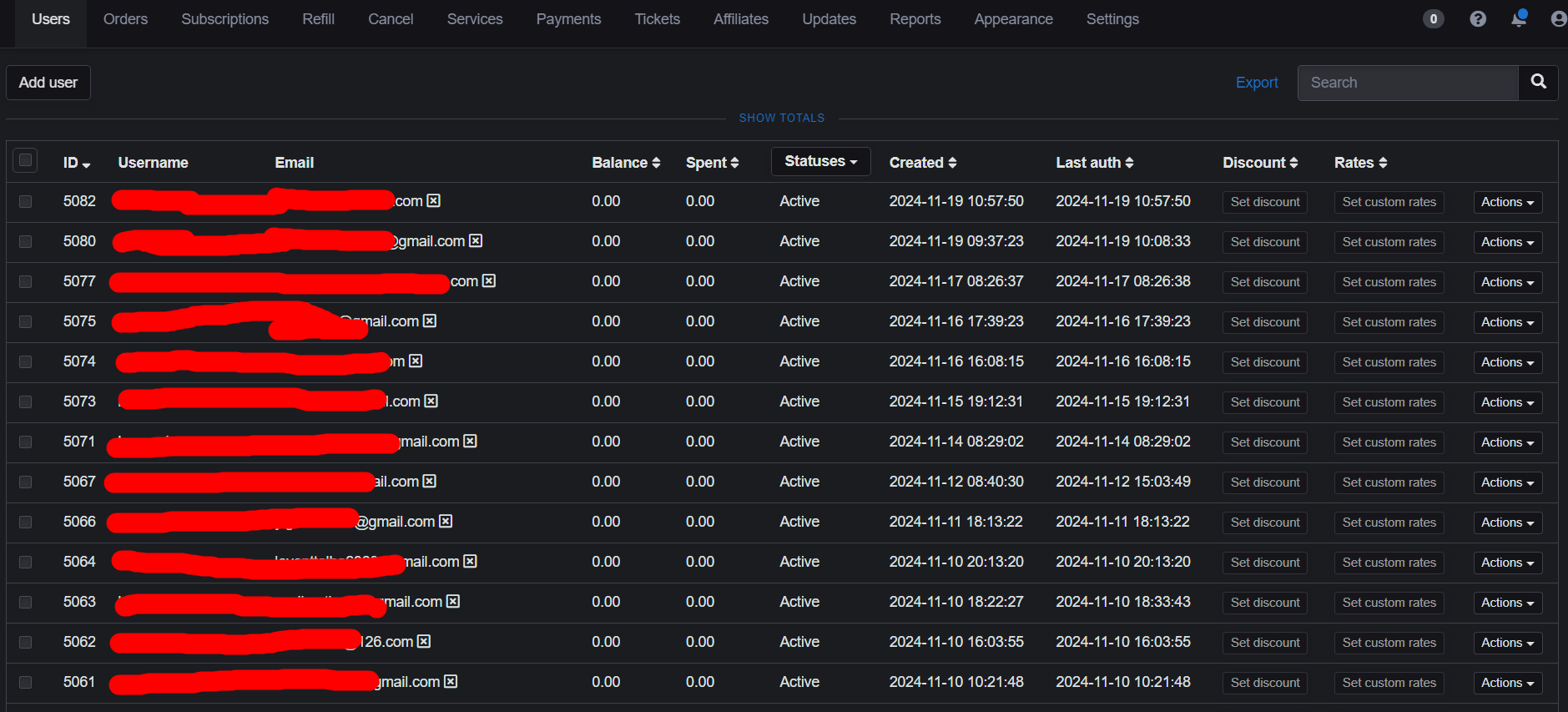Image resolution: width=1568 pixels, height=712 pixels.
Task: Click email verify icon for user 5071
Action: pos(470,442)
